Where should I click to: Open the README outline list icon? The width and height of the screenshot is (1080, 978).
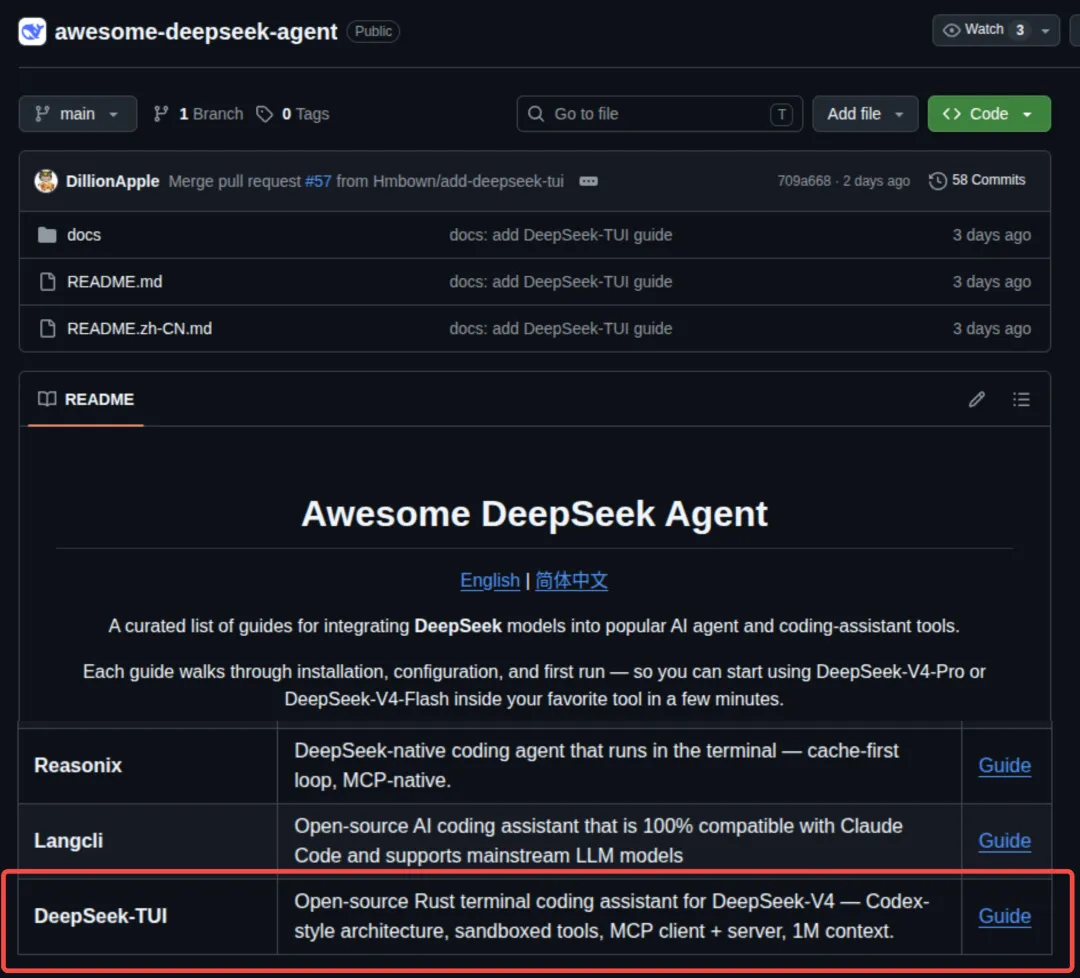1021,399
